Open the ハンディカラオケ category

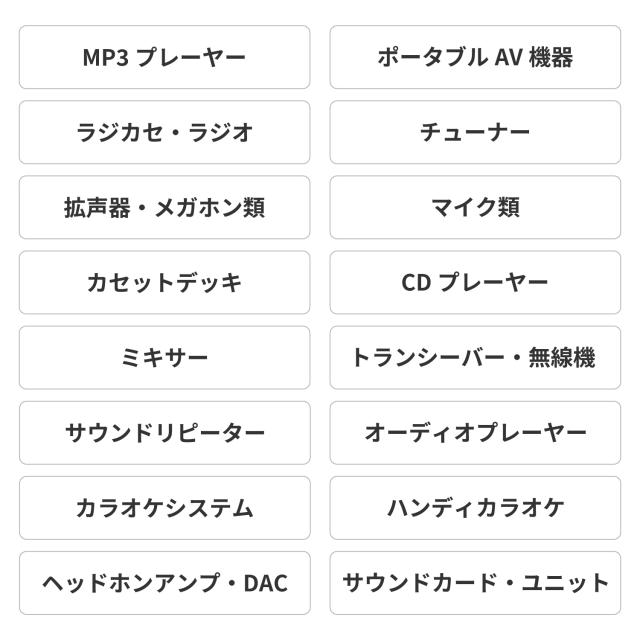475,507
